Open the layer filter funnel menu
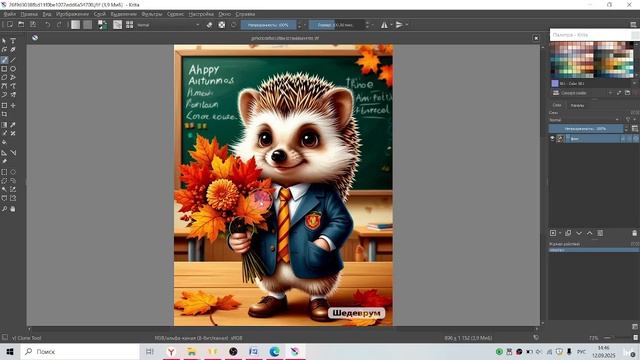640x360 pixels. [x=629, y=120]
